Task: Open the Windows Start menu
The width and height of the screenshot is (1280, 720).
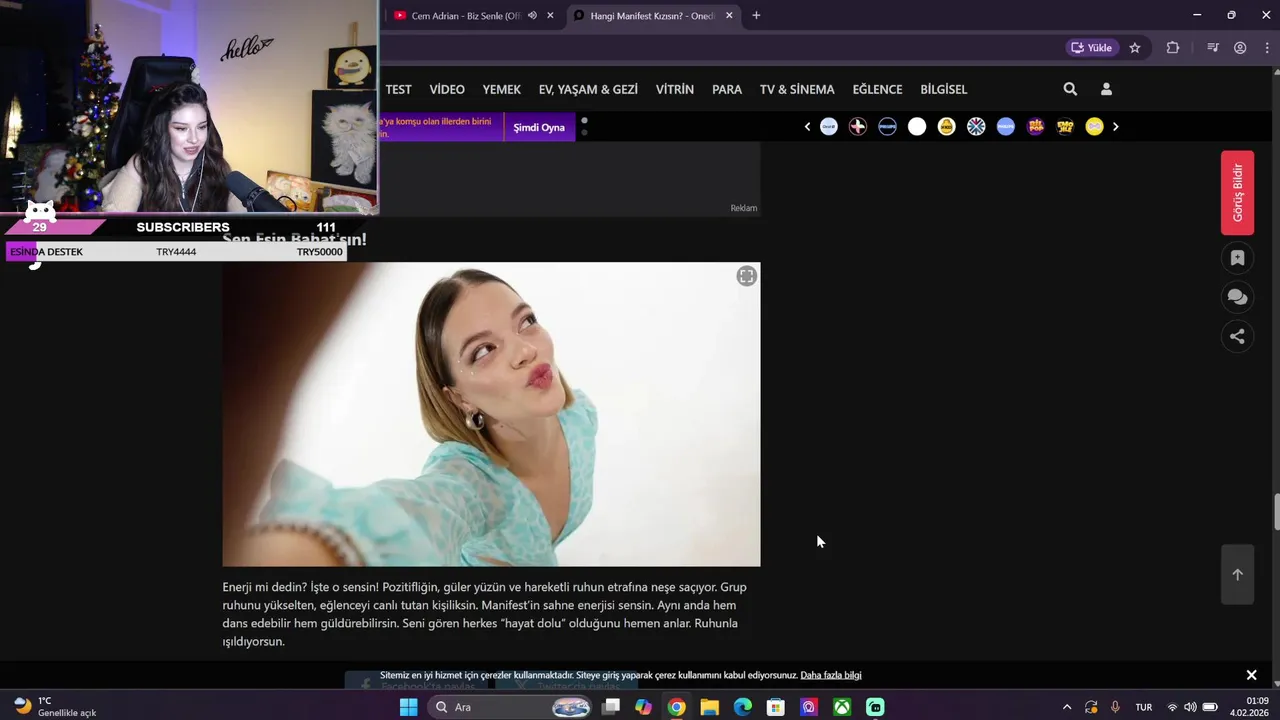Action: click(408, 707)
